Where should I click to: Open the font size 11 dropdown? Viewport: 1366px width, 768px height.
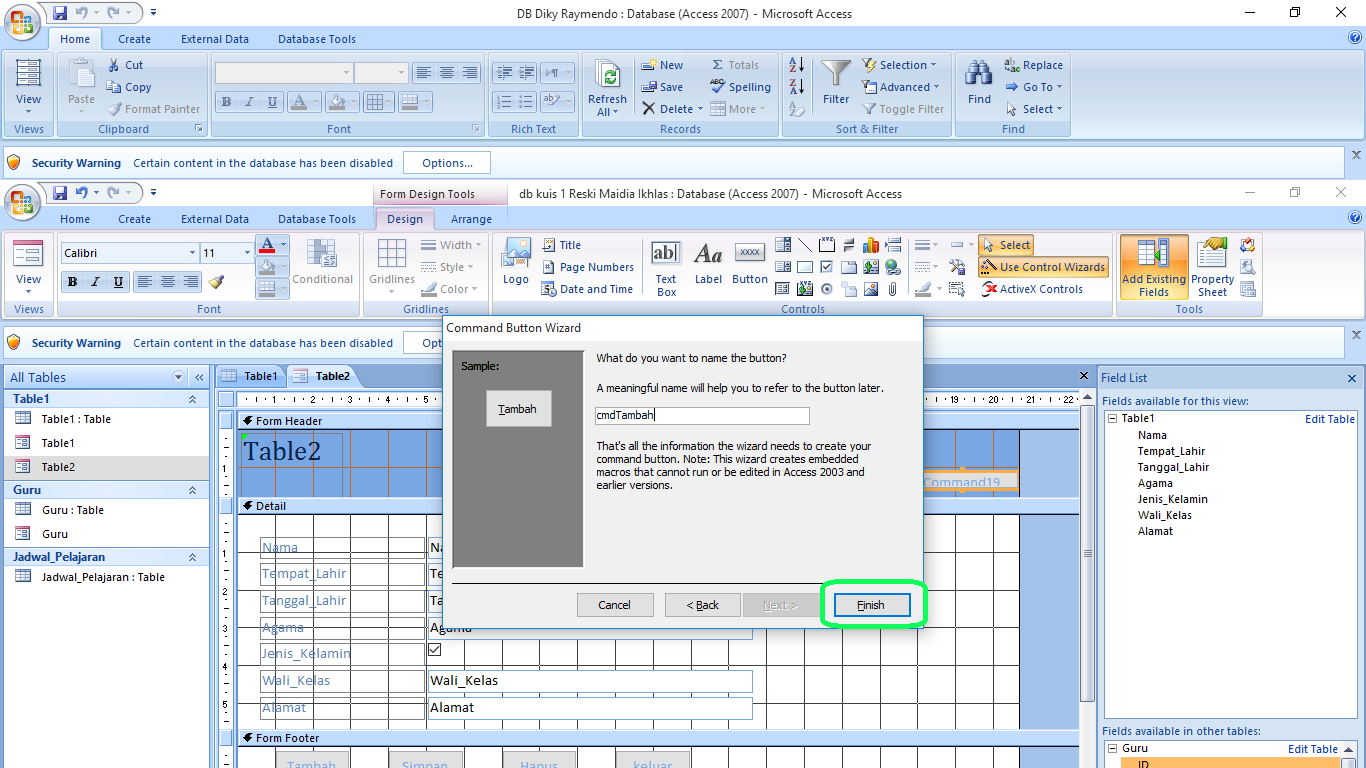click(x=247, y=253)
